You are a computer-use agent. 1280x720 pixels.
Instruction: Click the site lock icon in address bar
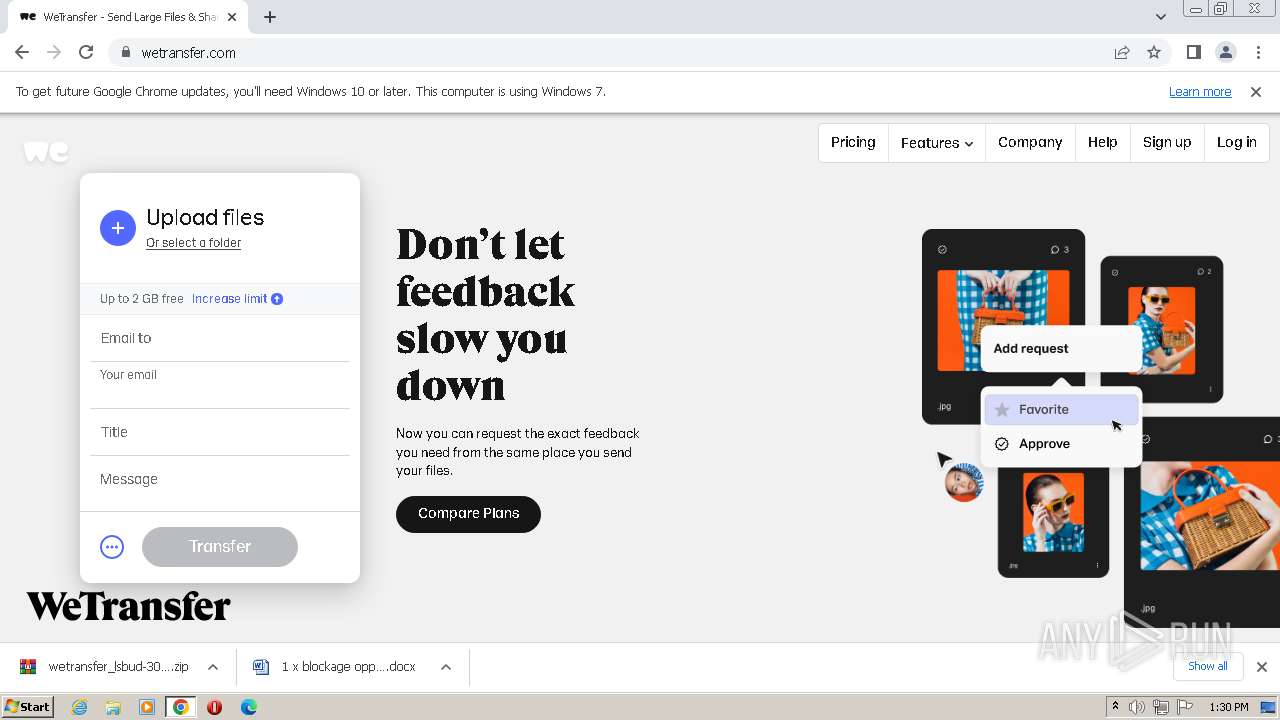[x=125, y=53]
